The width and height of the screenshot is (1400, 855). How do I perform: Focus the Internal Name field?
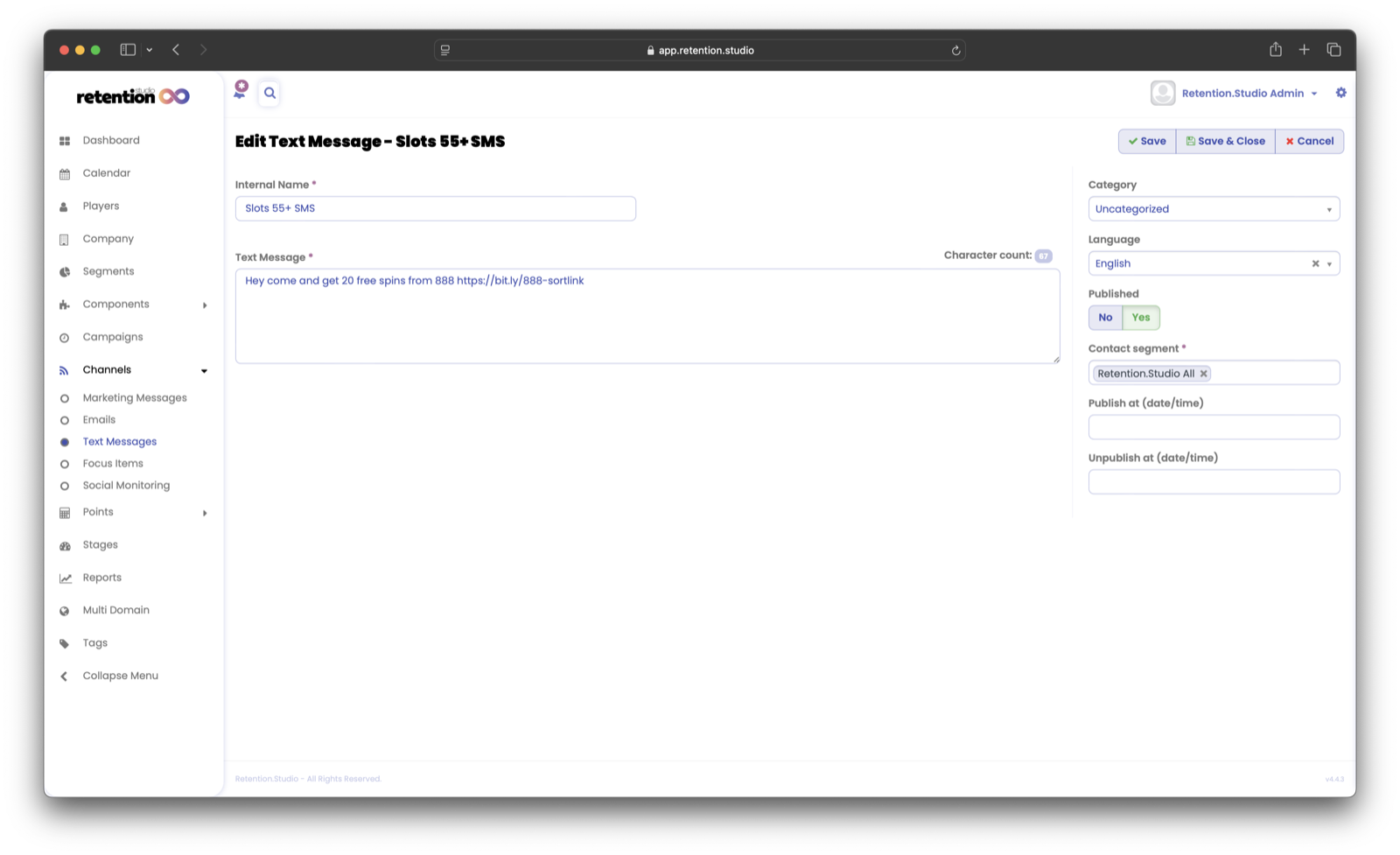[435, 208]
